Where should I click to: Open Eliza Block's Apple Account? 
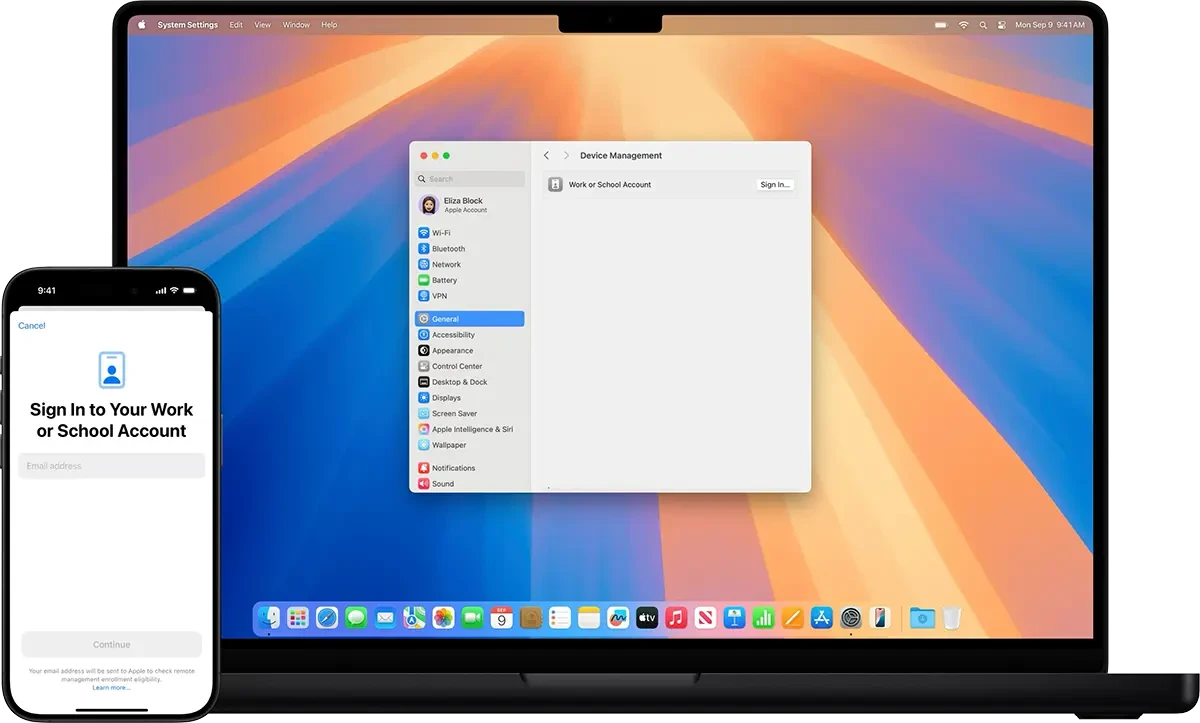469,205
